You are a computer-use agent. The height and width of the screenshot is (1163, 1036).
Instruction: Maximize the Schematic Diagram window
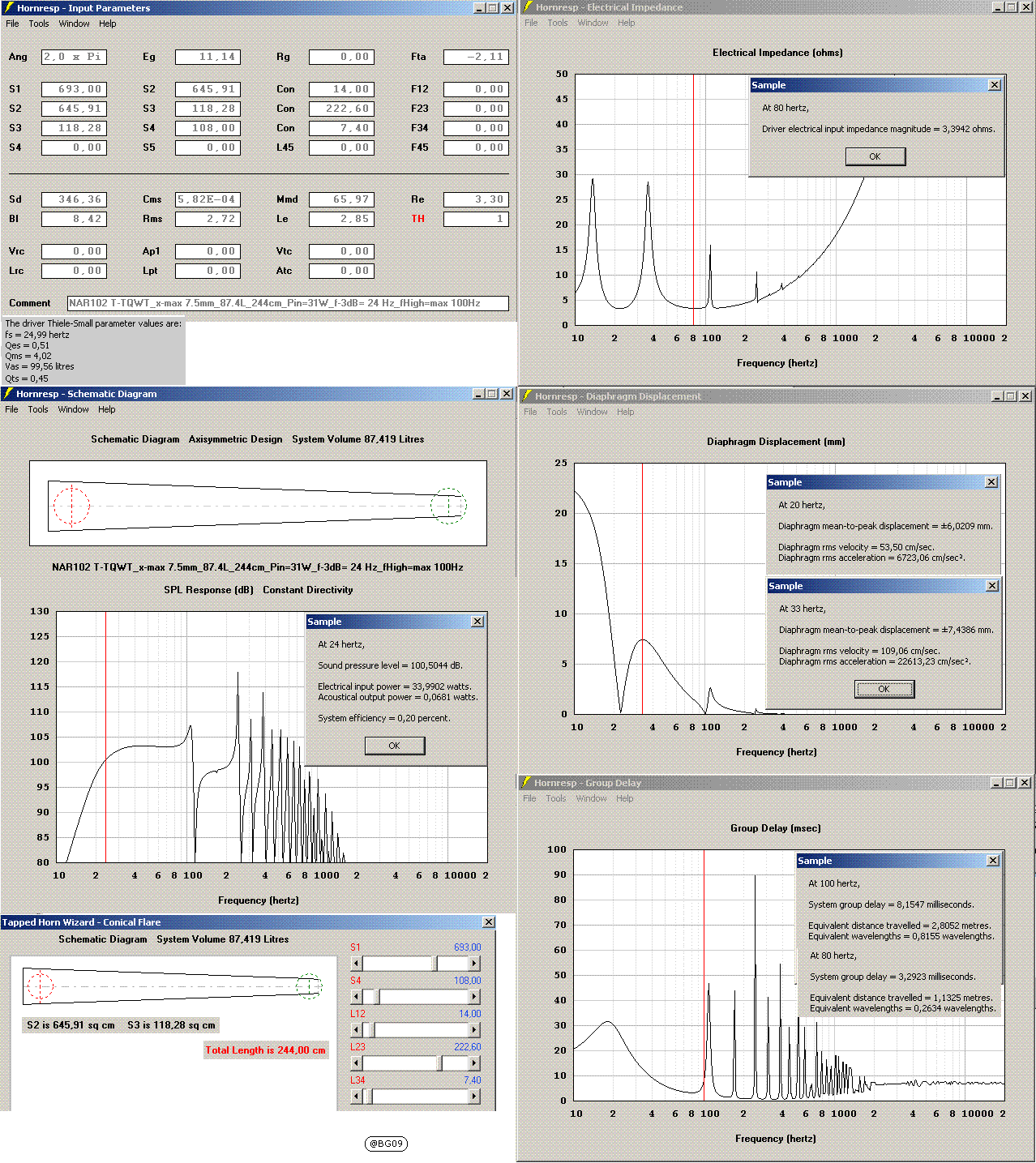(x=491, y=394)
